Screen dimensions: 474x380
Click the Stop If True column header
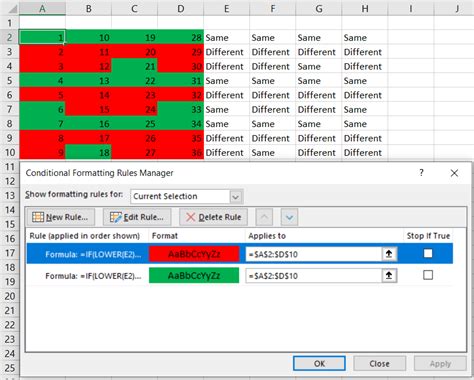click(428, 236)
